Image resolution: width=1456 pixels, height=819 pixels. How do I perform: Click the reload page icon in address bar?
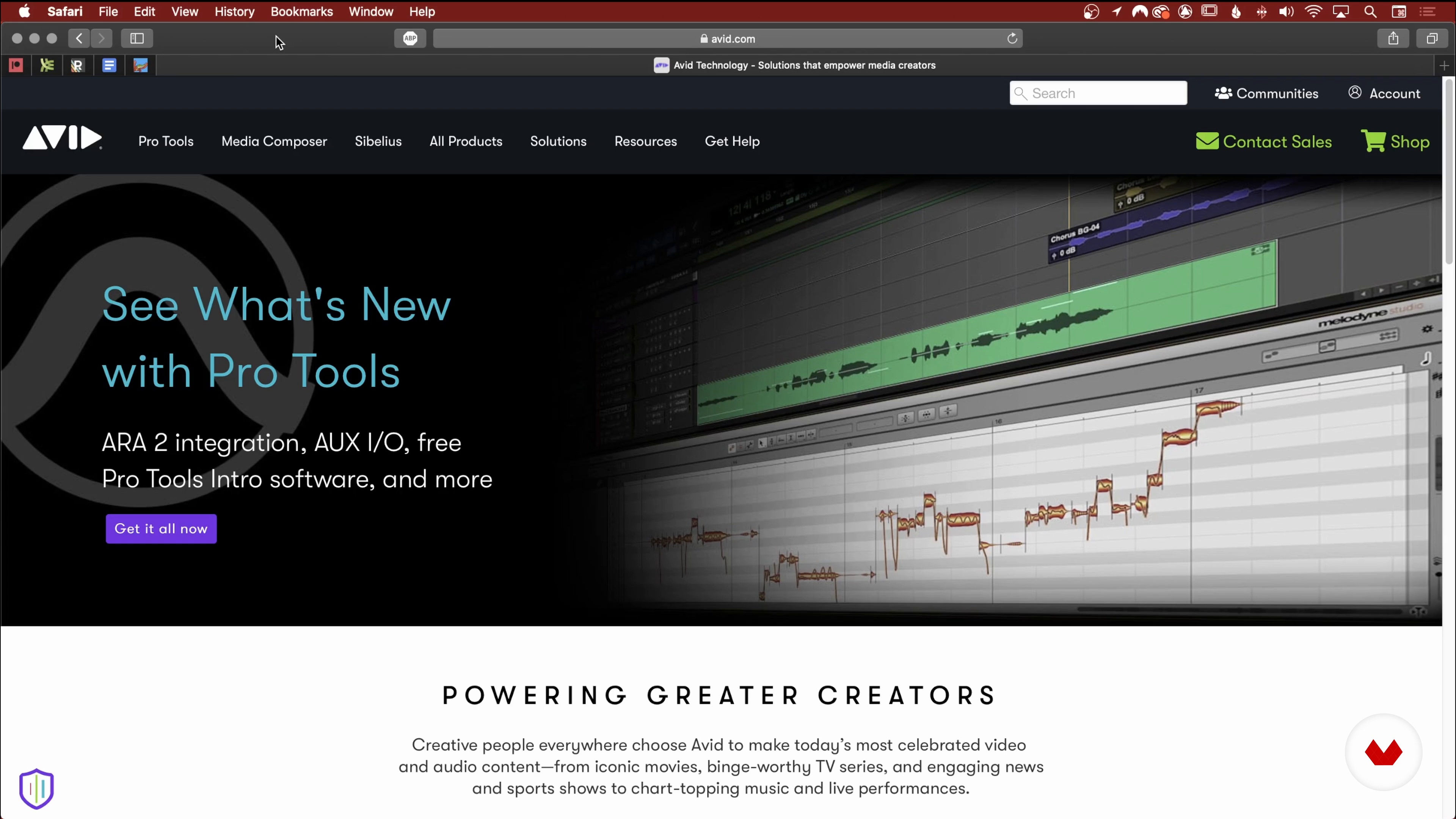tap(1012, 38)
